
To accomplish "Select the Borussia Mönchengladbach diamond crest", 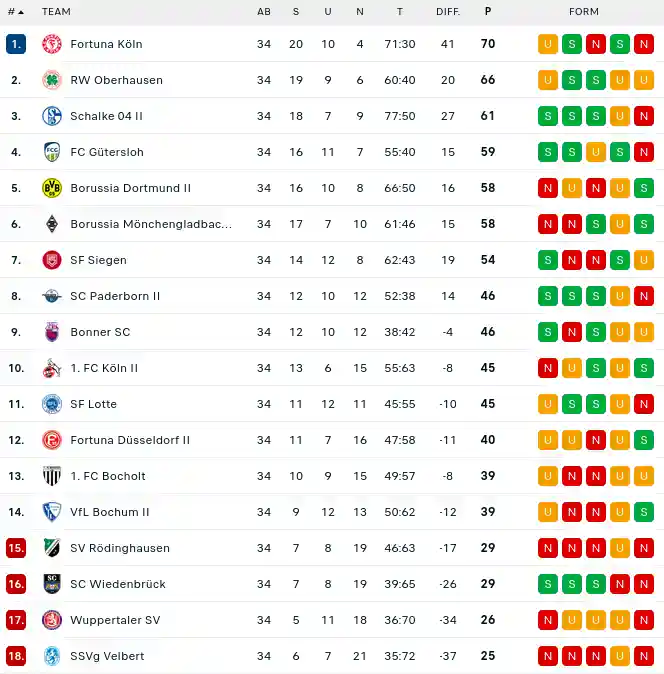I will 52,224.
